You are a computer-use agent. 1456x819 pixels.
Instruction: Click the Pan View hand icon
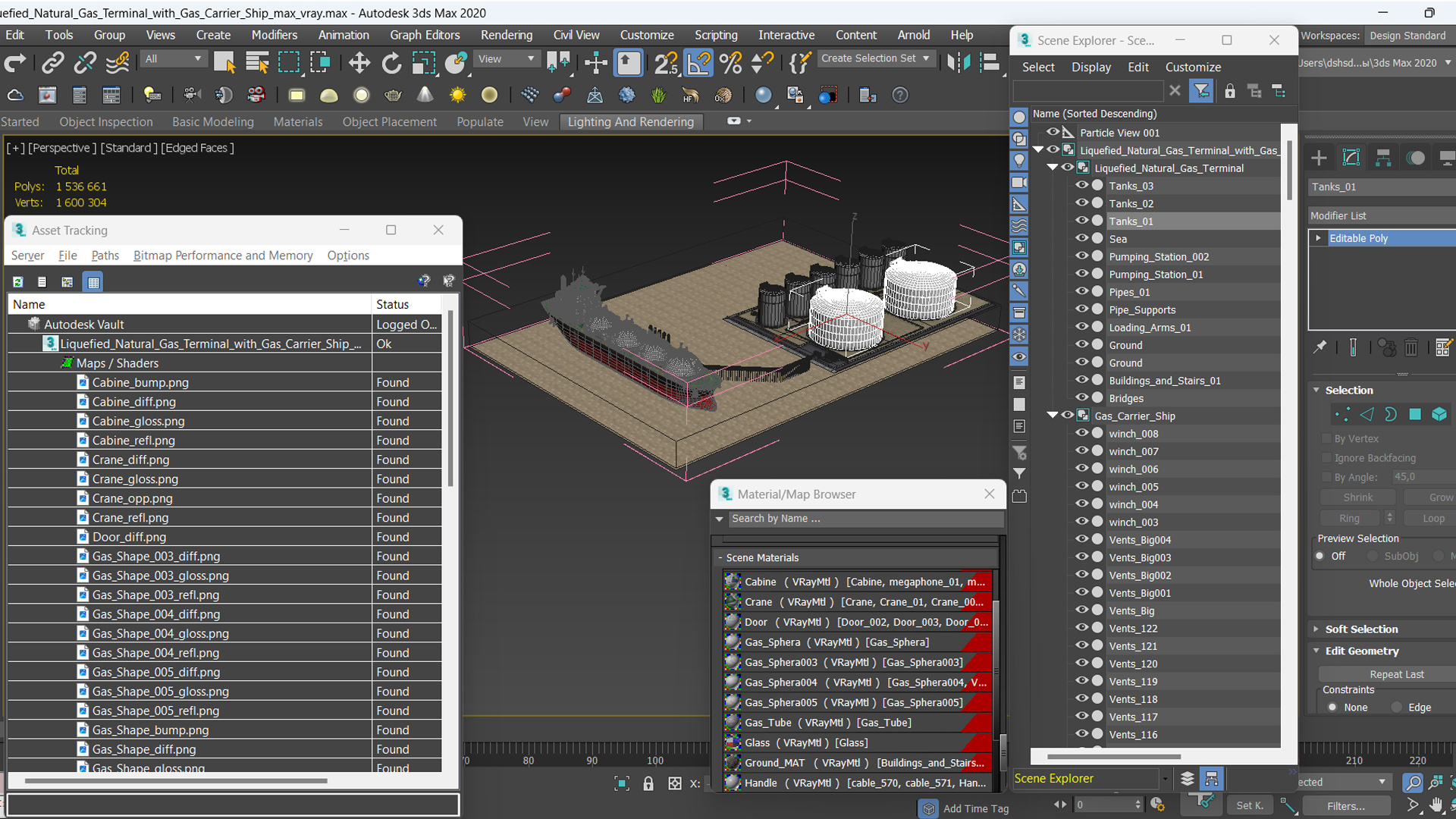point(1436,805)
